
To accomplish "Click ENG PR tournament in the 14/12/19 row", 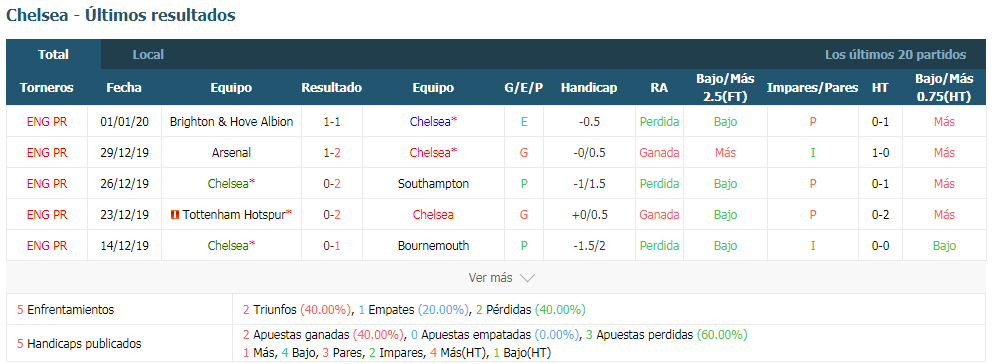I will (x=47, y=246).
